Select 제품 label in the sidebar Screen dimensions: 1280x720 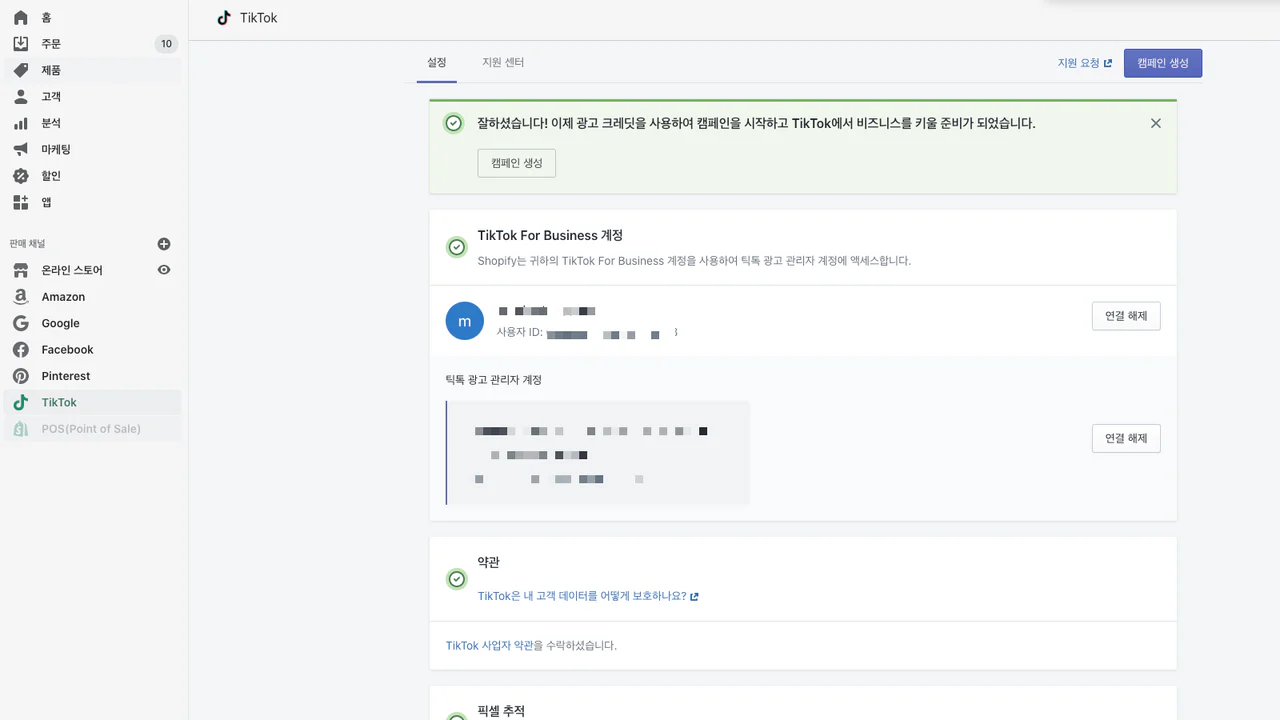(x=51, y=70)
